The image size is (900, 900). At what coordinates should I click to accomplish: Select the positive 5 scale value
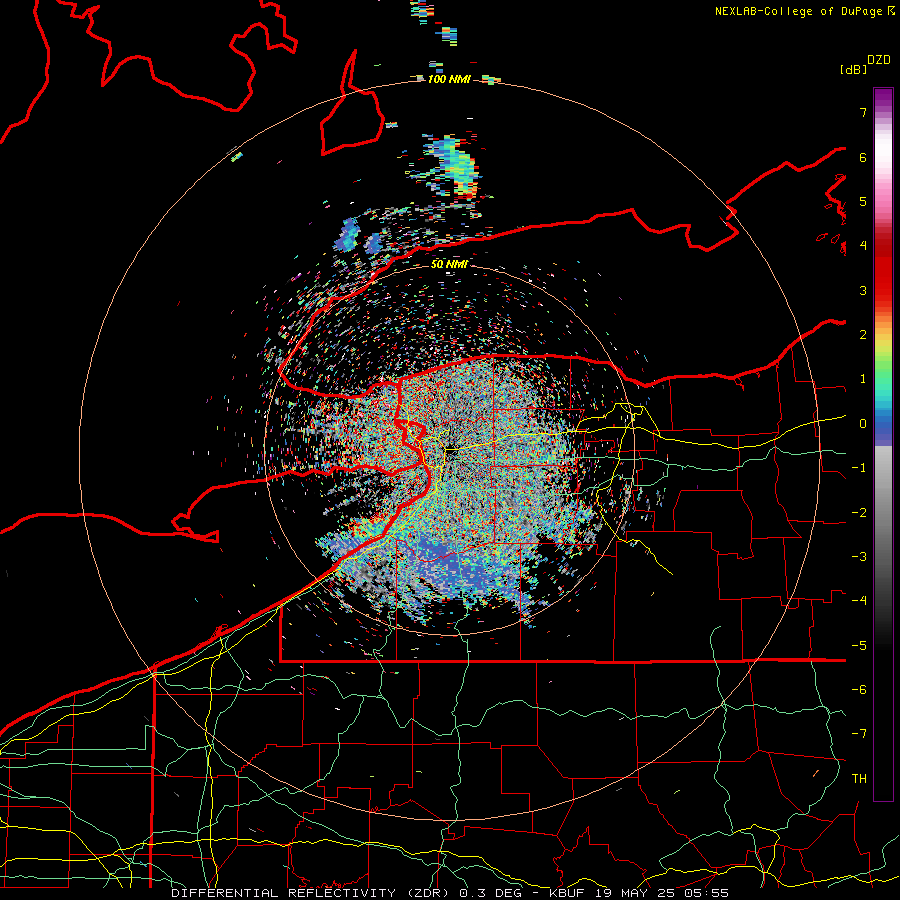[863, 201]
